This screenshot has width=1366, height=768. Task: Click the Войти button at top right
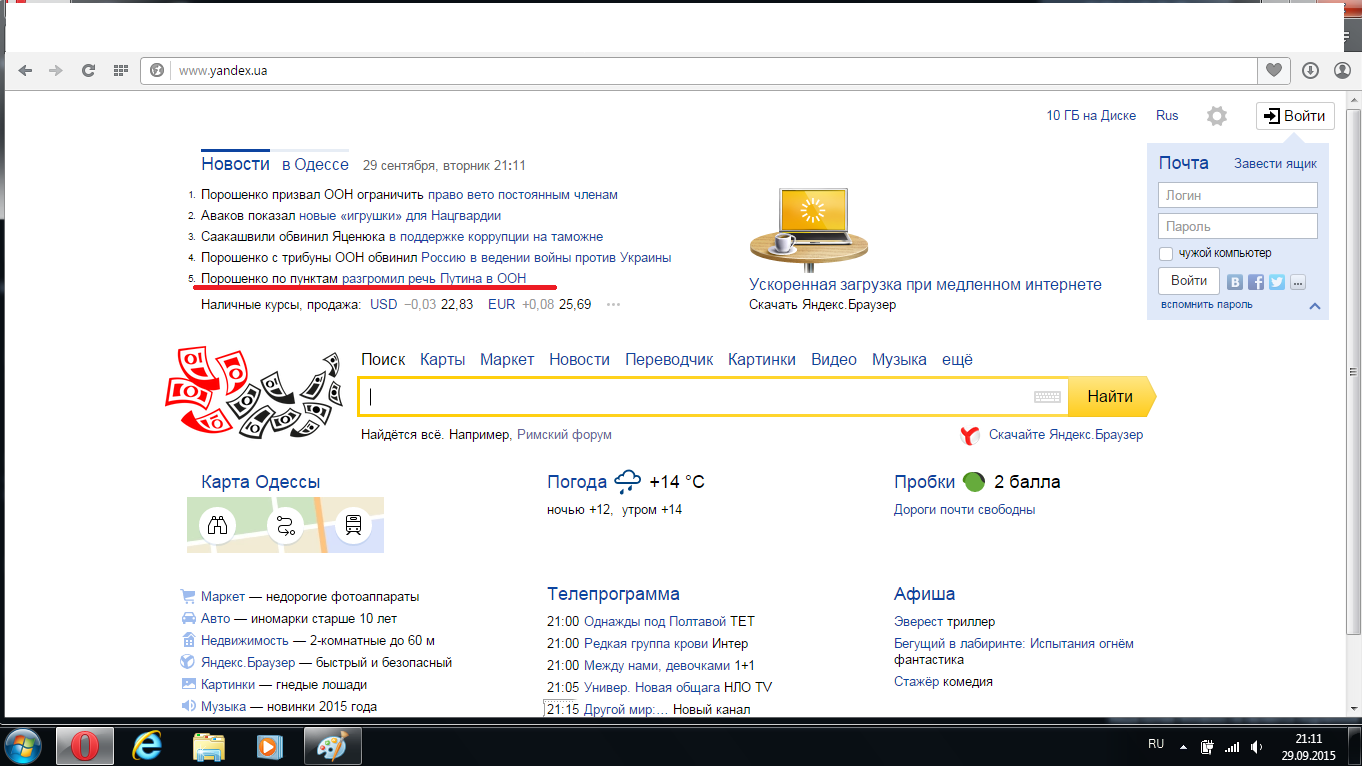(1295, 116)
